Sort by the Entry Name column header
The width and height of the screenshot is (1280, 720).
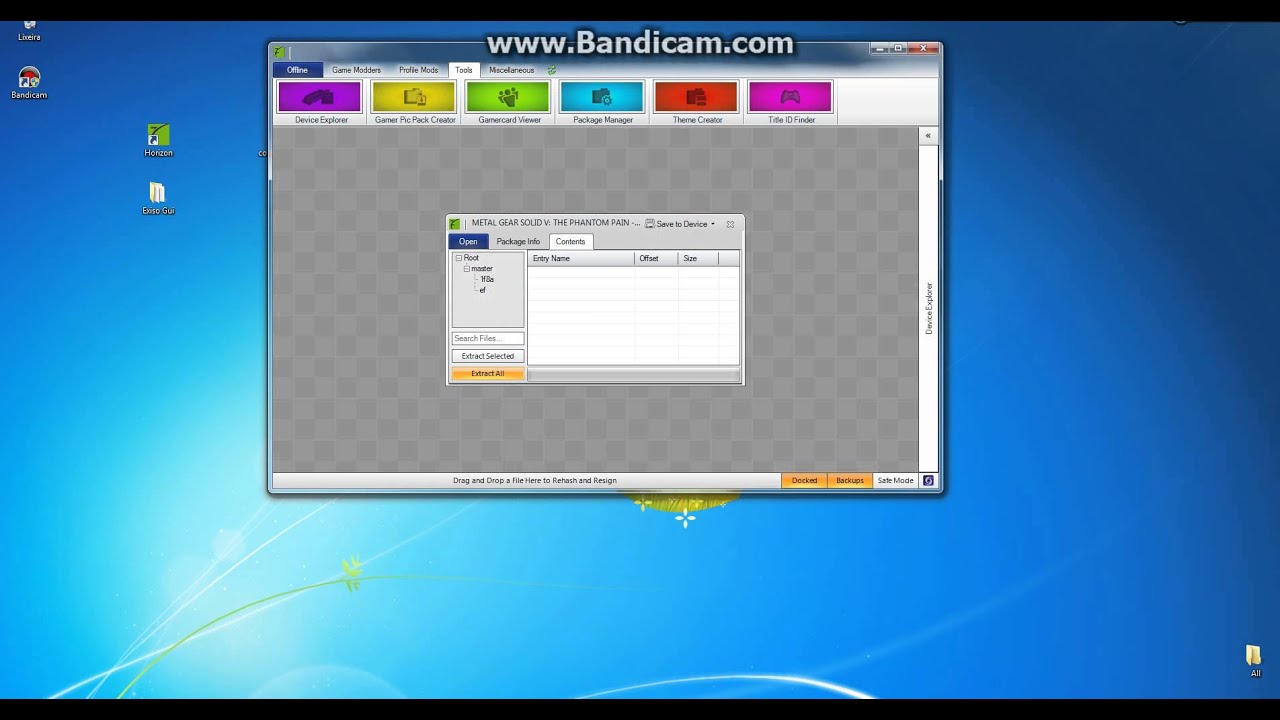coord(581,259)
